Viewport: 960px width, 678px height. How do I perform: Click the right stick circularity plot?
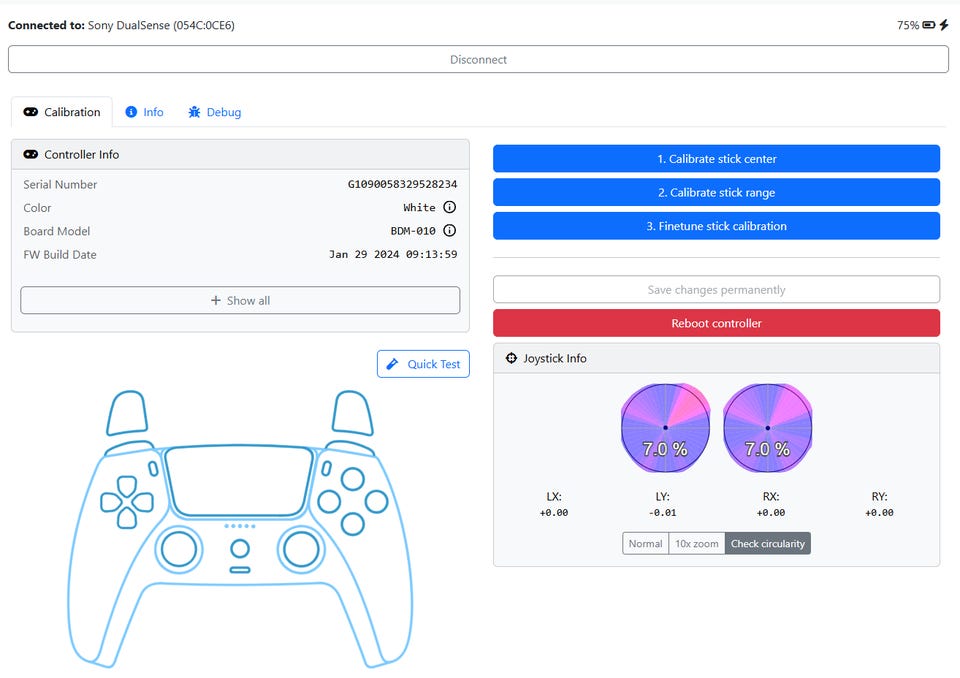tap(768, 428)
